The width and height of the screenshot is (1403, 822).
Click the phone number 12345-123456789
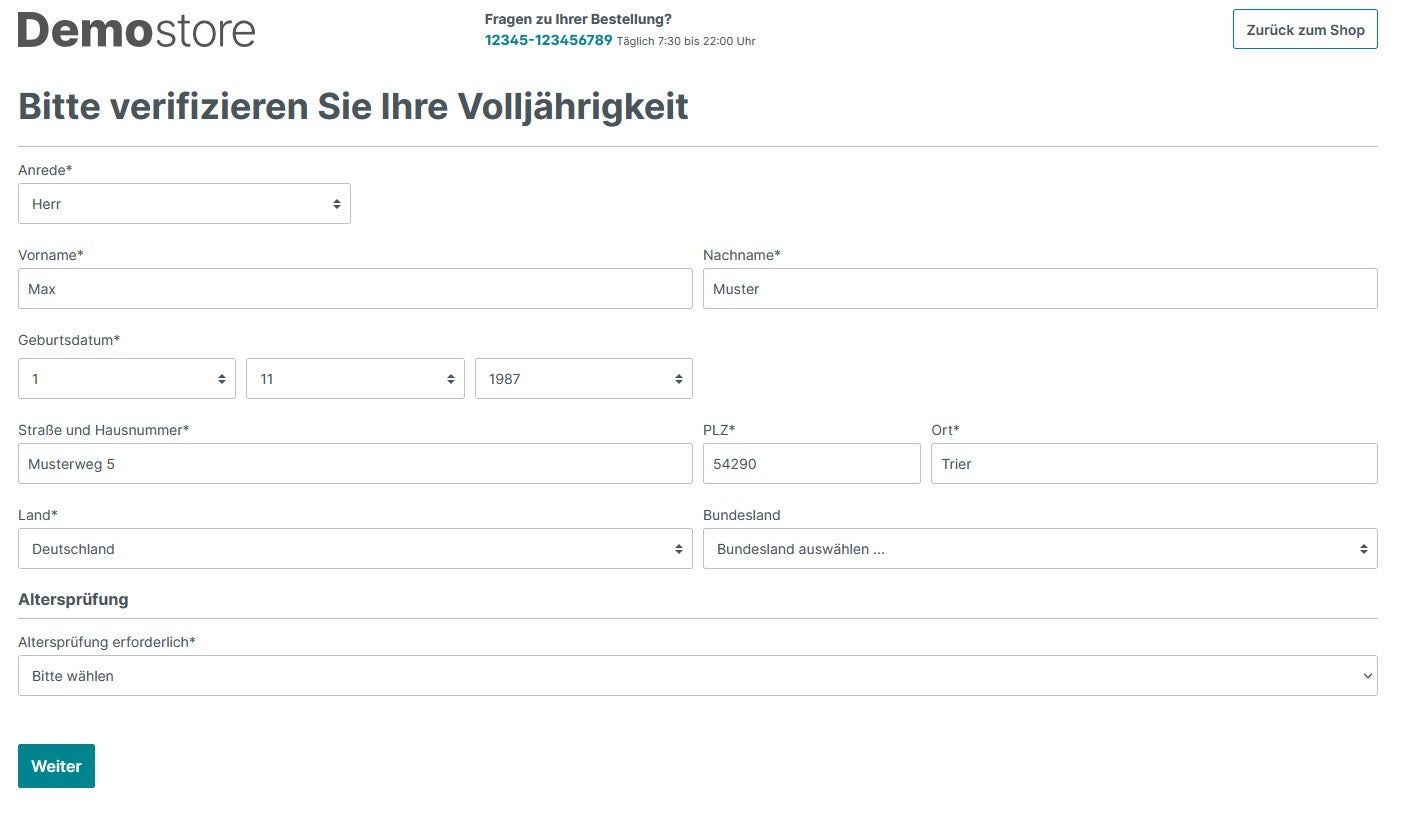548,40
